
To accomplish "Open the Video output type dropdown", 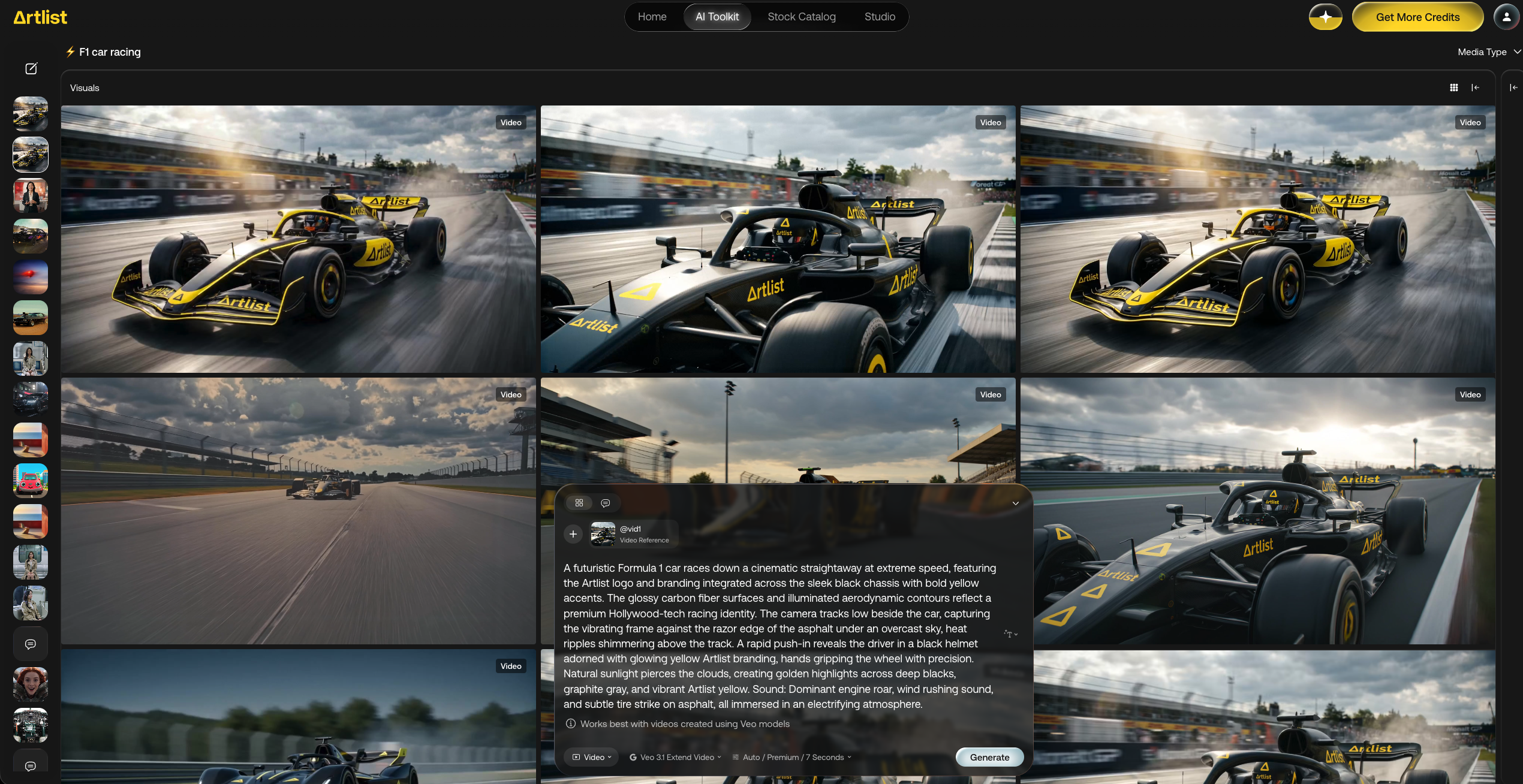I will tap(592, 757).
